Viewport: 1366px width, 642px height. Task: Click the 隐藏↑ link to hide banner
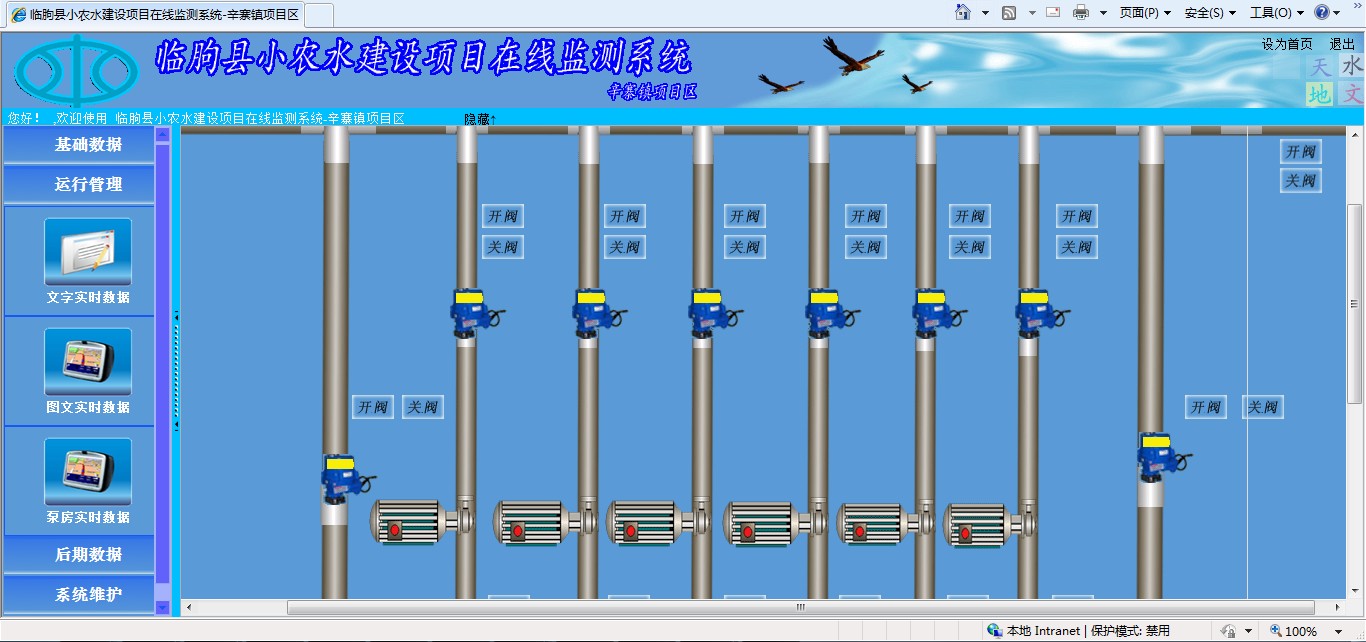coord(480,119)
